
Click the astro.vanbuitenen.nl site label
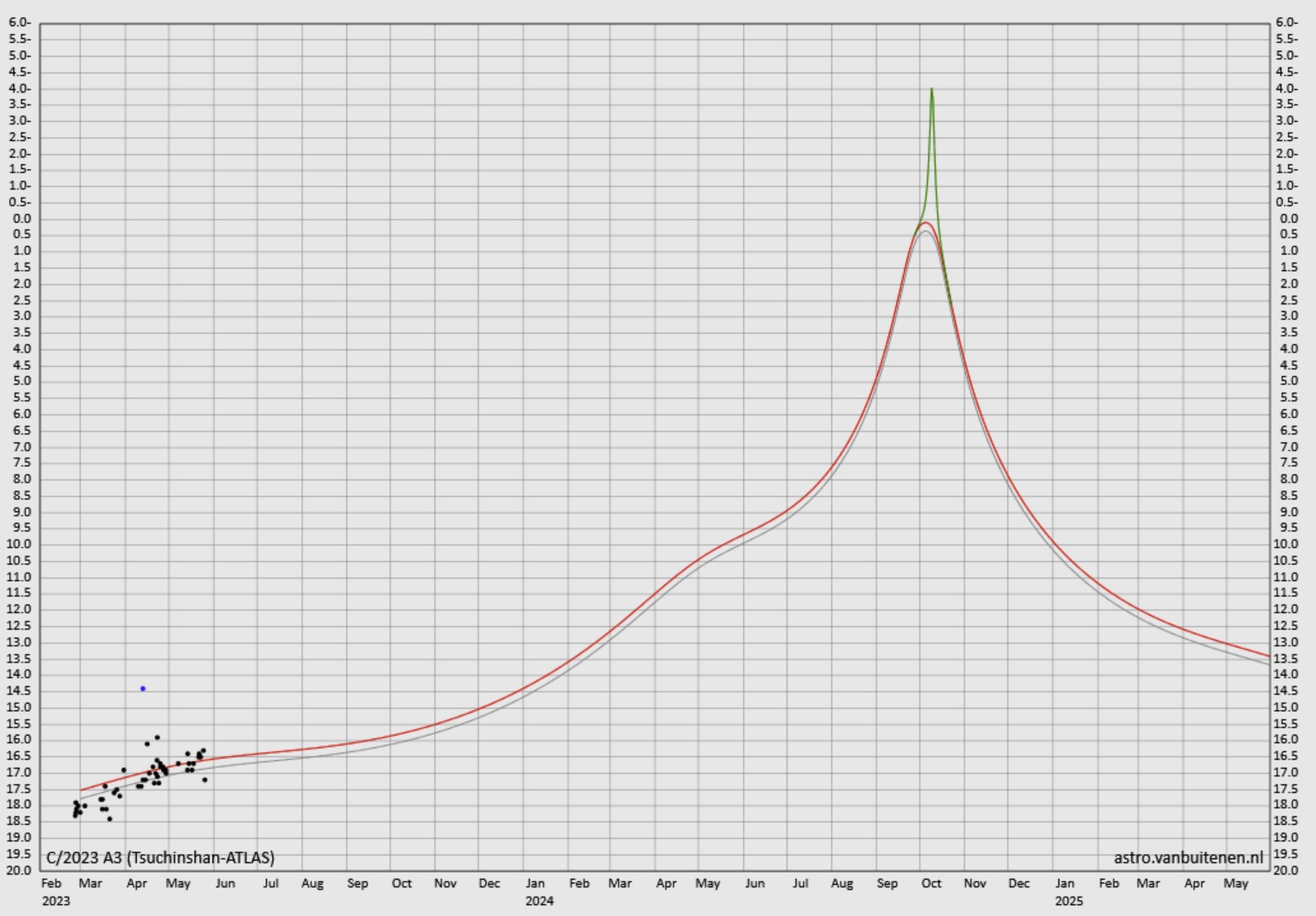[x=1188, y=857]
